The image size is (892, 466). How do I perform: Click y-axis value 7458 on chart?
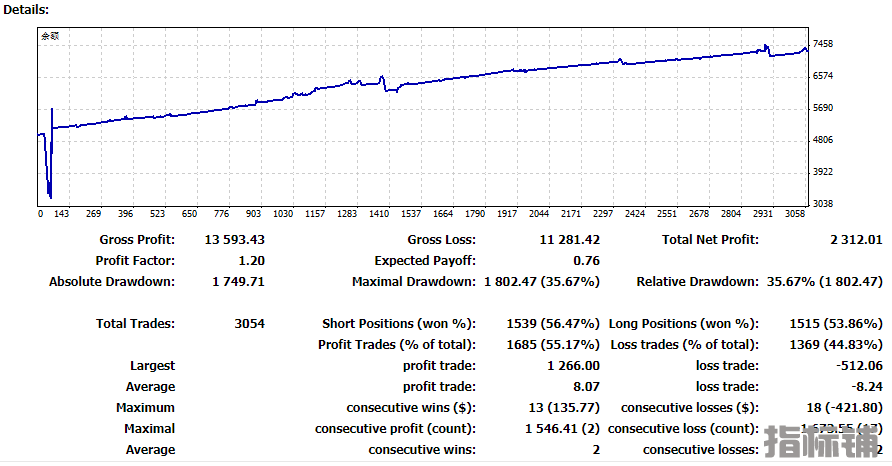tap(823, 44)
